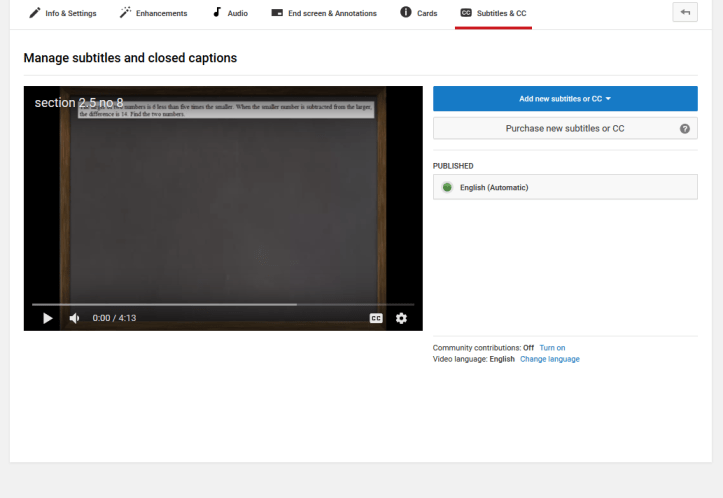
Task: Click the 0:00 / 4:13 time display
Action: 114,318
